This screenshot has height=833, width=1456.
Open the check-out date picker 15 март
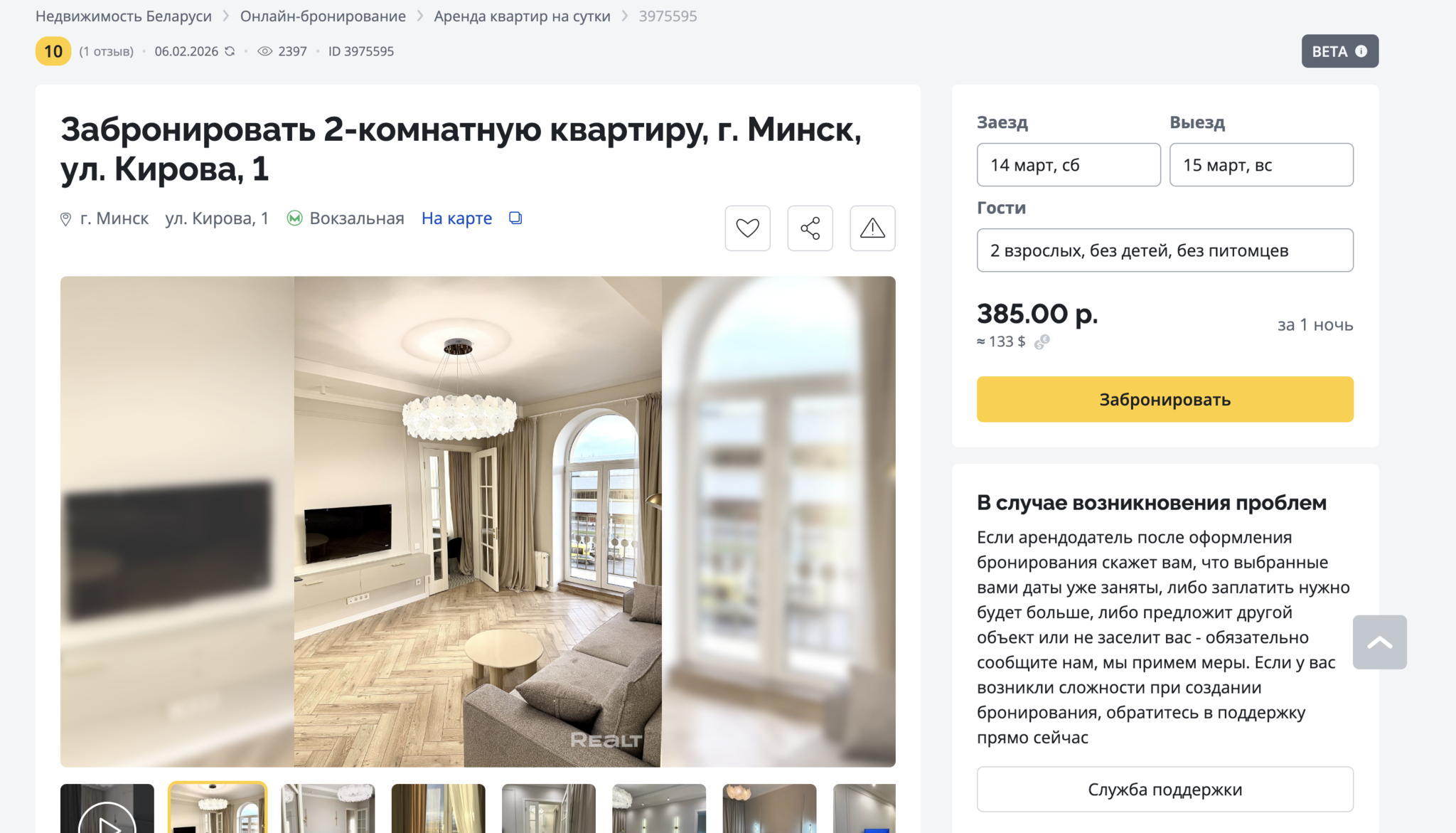[1261, 165]
